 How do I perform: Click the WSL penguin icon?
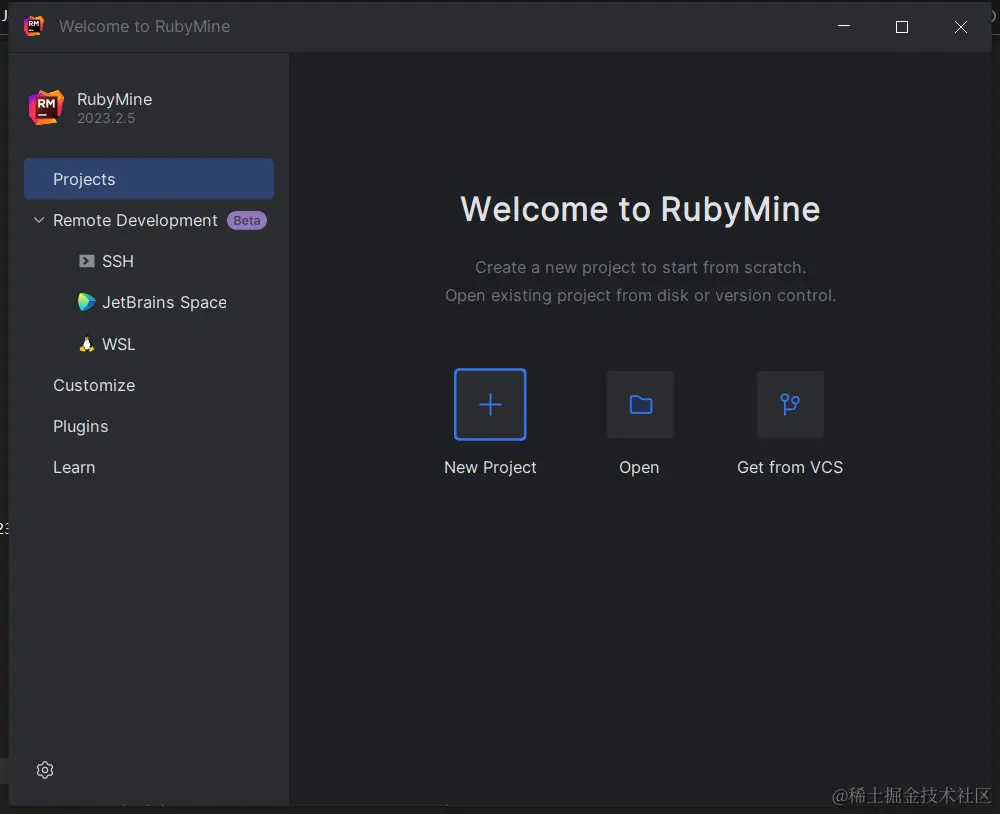coord(87,344)
